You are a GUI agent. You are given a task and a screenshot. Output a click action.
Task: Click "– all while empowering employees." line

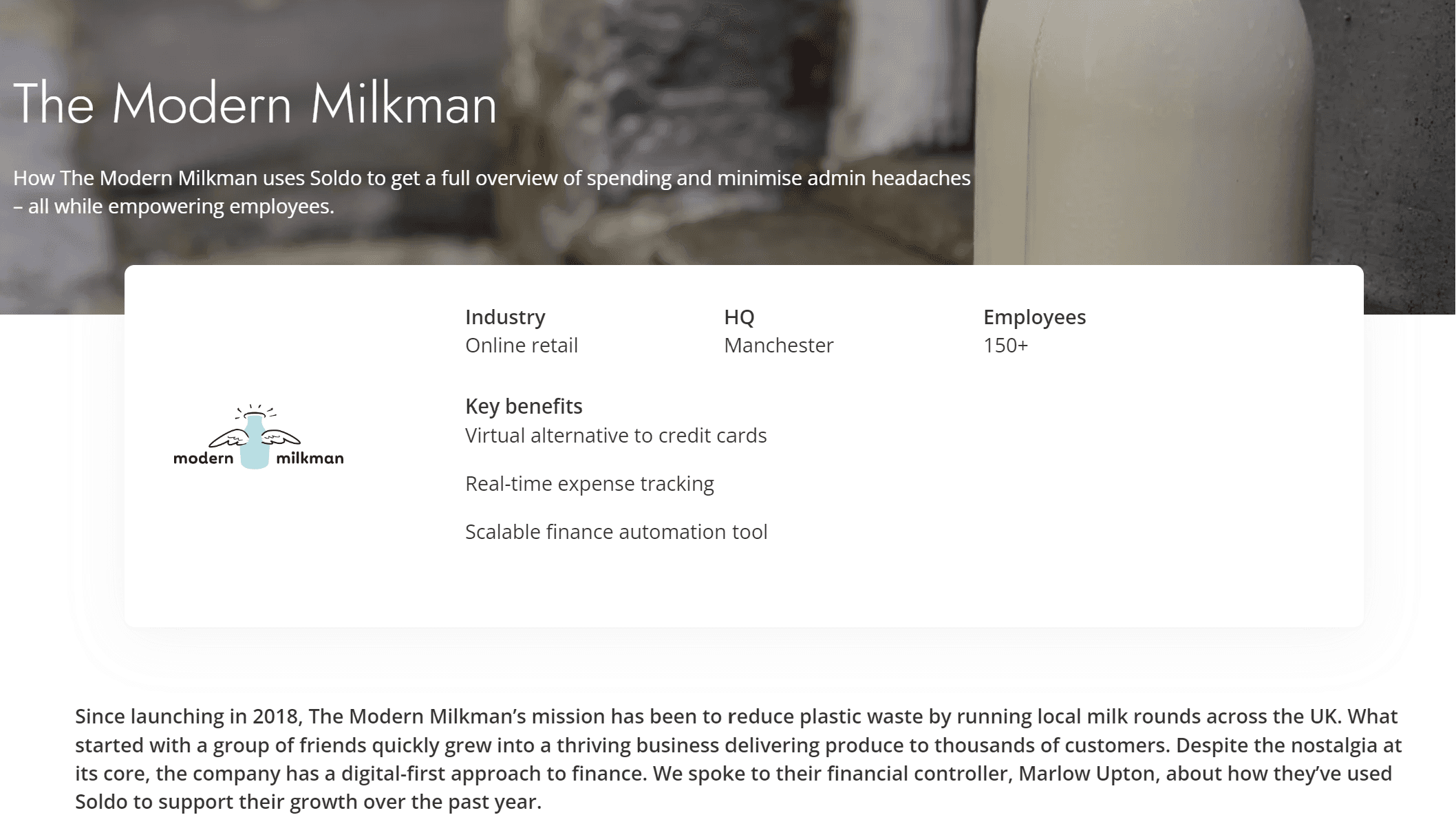pos(173,207)
